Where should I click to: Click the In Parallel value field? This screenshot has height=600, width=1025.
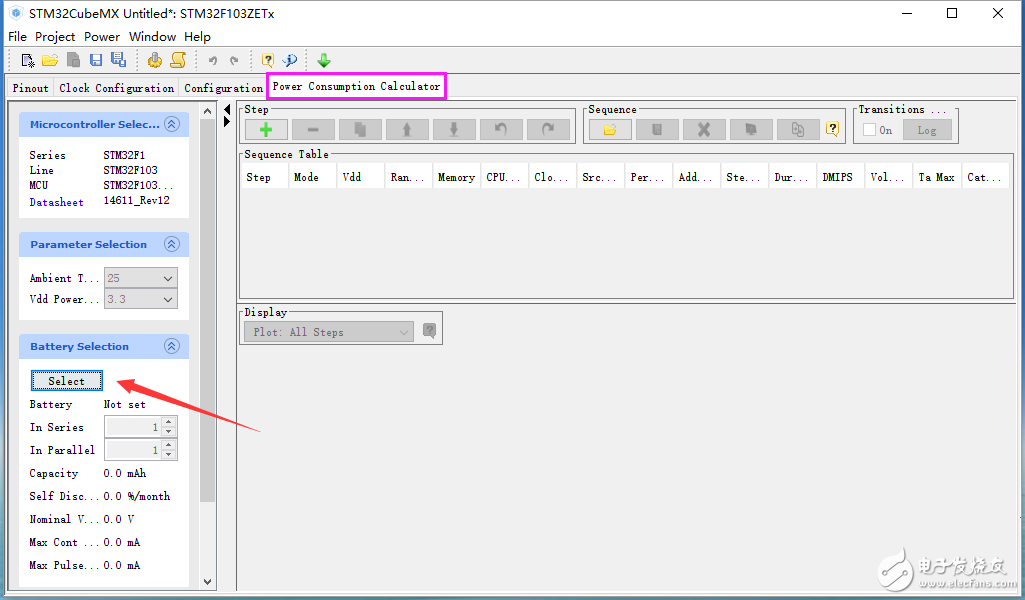coord(133,450)
